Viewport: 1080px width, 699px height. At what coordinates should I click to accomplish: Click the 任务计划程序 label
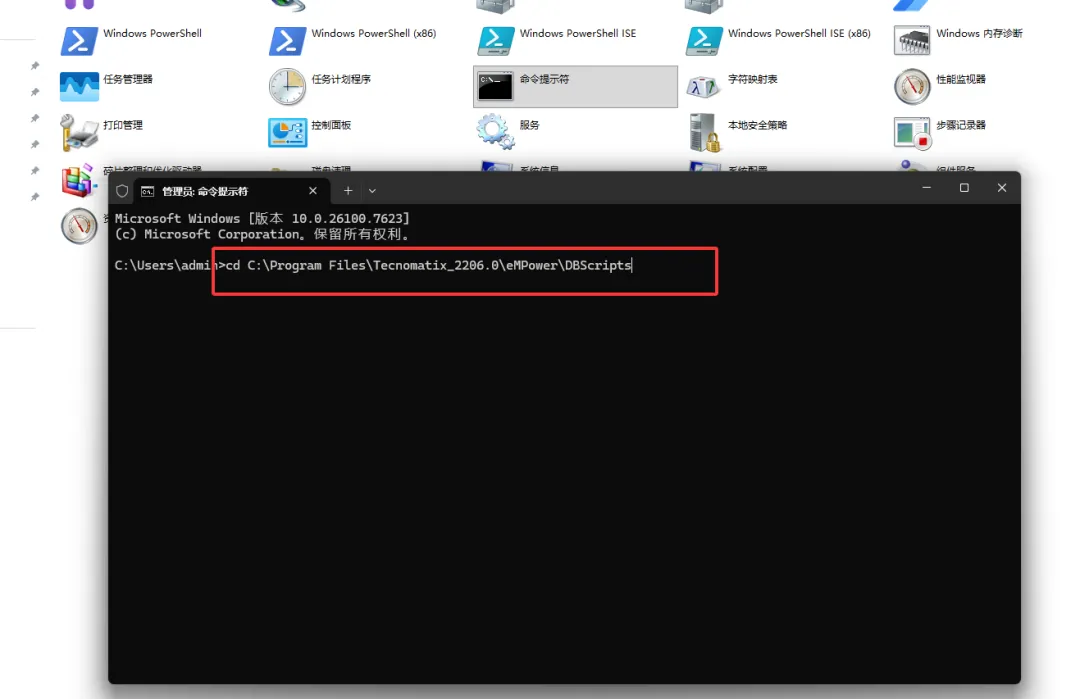341,79
